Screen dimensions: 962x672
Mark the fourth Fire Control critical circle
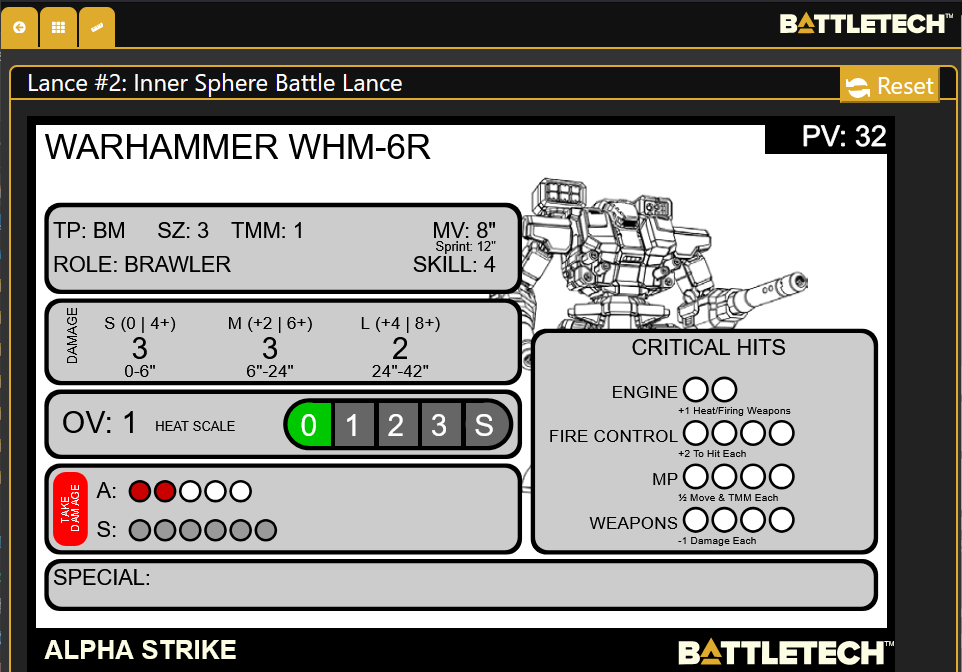(782, 433)
